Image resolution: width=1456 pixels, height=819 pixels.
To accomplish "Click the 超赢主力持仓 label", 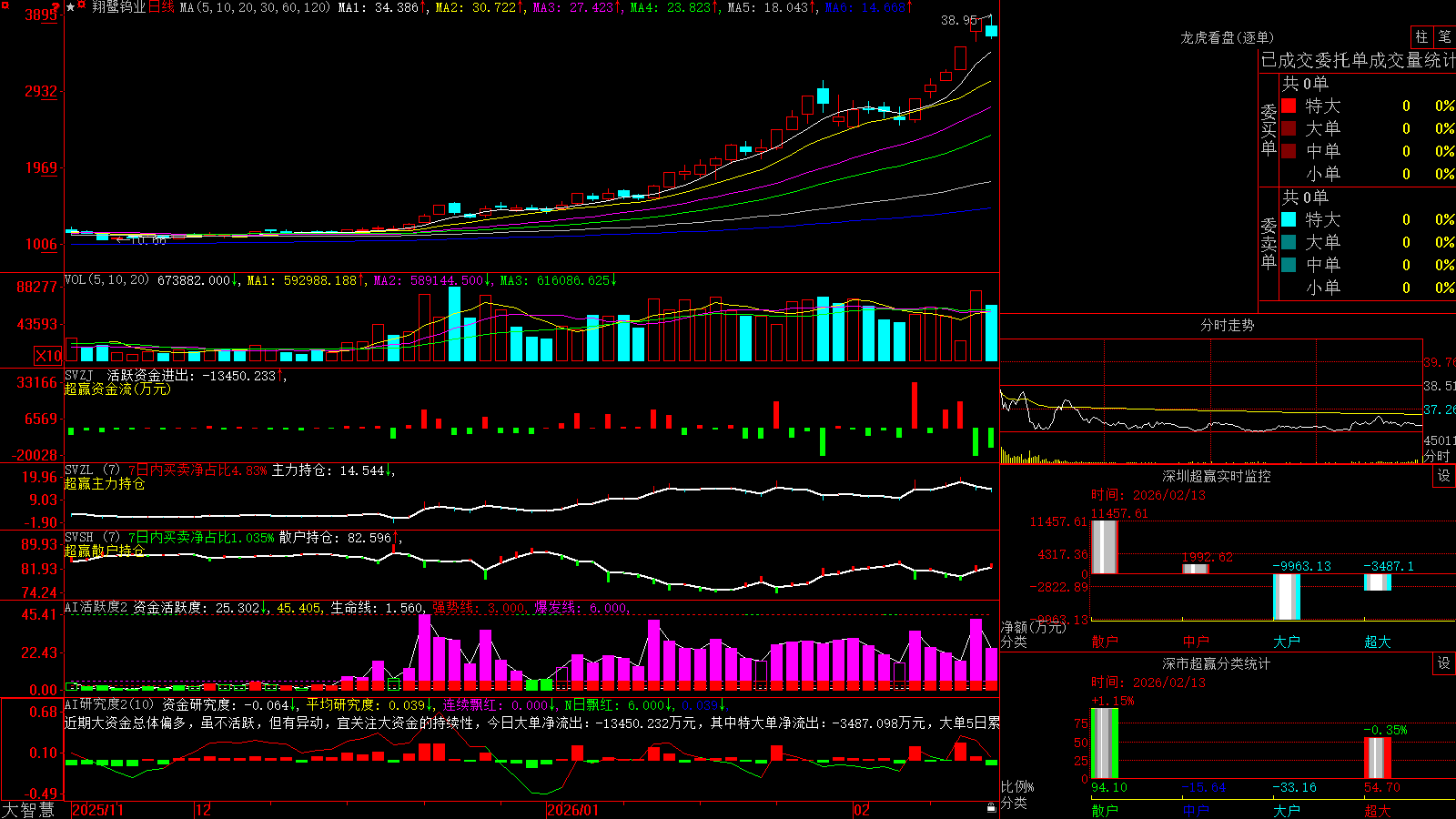I will [105, 484].
